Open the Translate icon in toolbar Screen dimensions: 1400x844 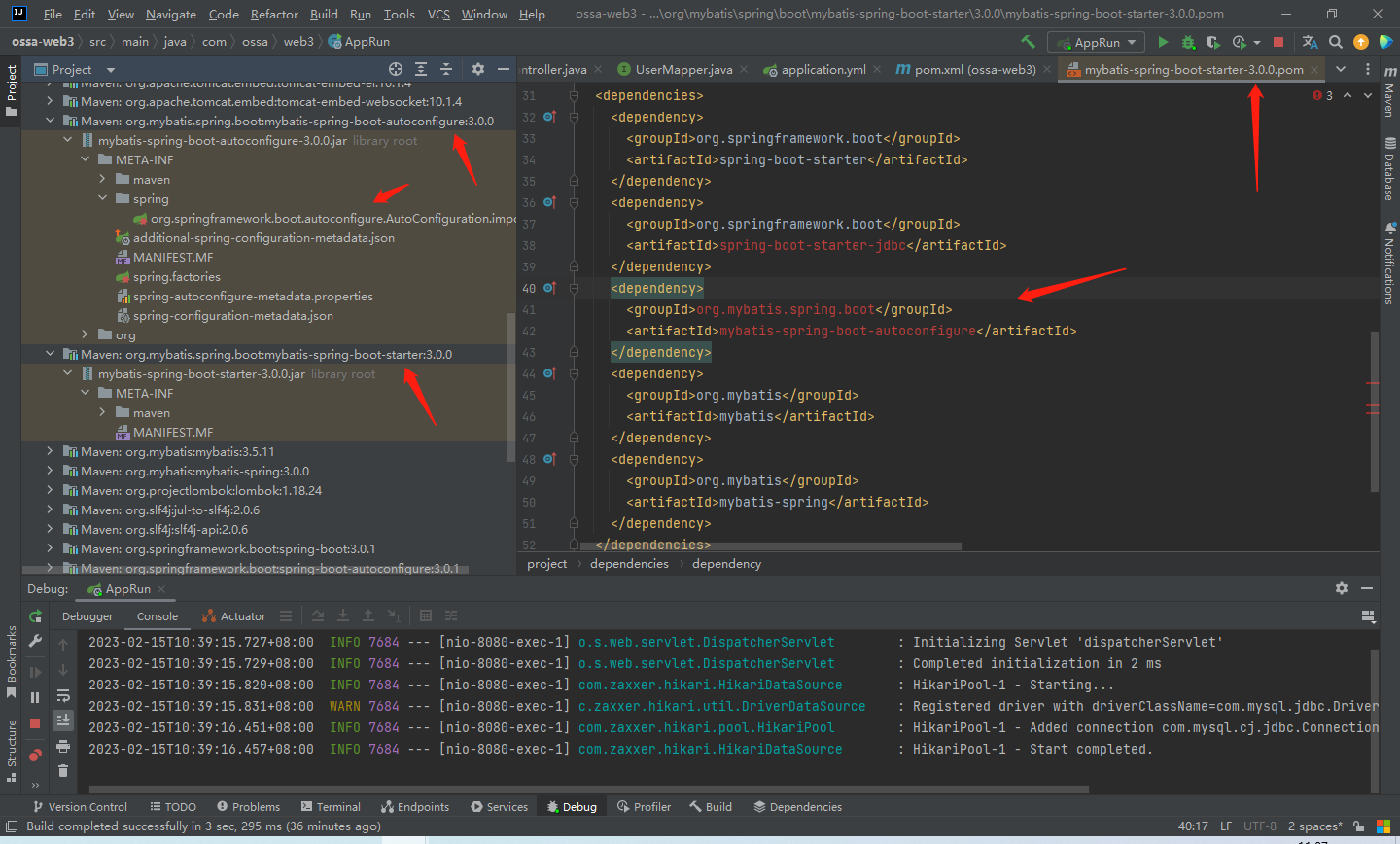[1310, 42]
